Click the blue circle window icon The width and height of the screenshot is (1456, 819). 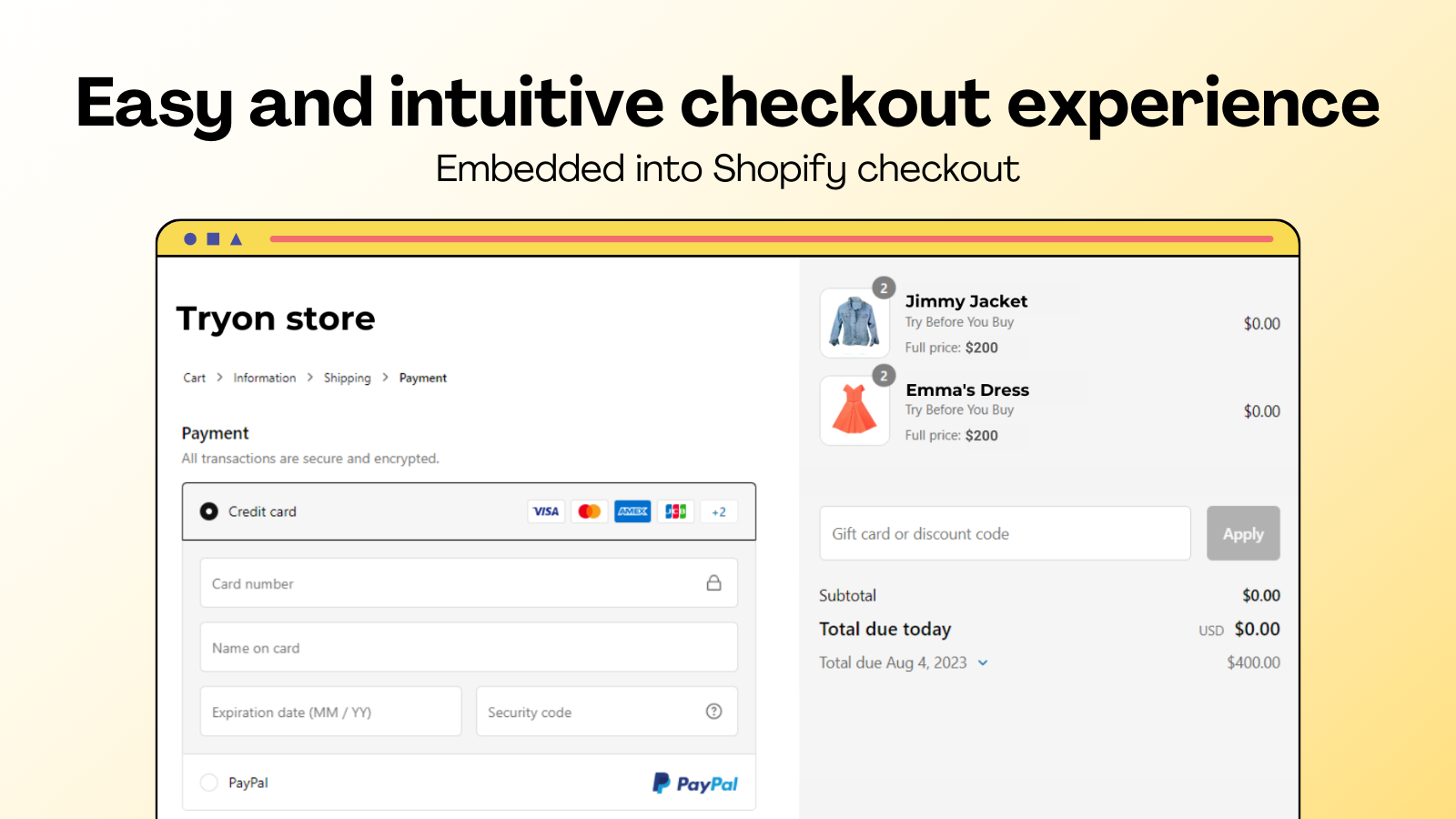[x=190, y=239]
